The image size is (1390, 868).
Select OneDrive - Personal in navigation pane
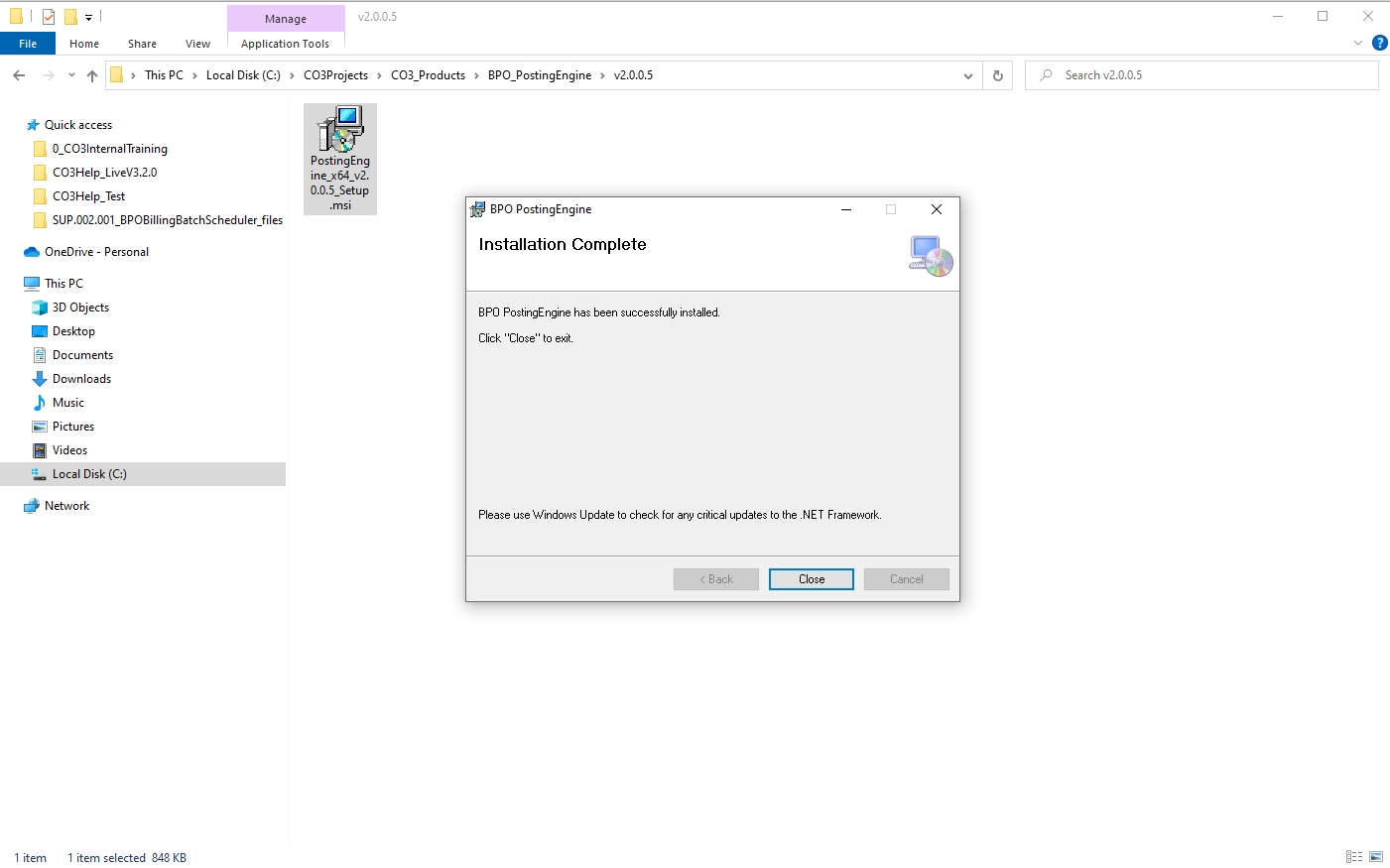coord(96,252)
